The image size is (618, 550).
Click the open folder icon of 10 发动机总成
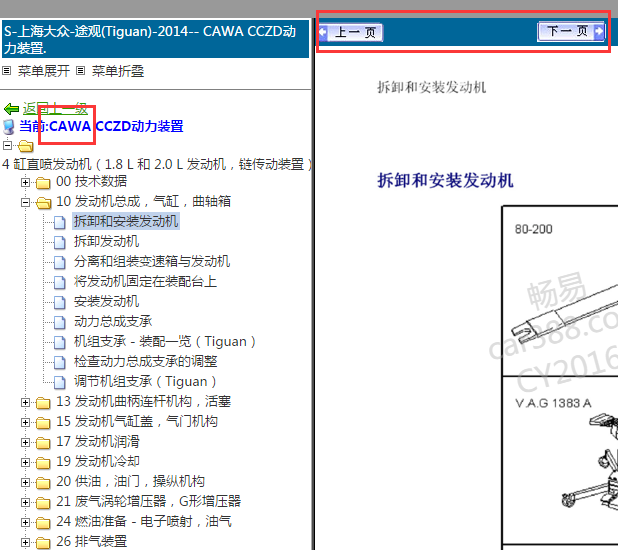(43, 203)
